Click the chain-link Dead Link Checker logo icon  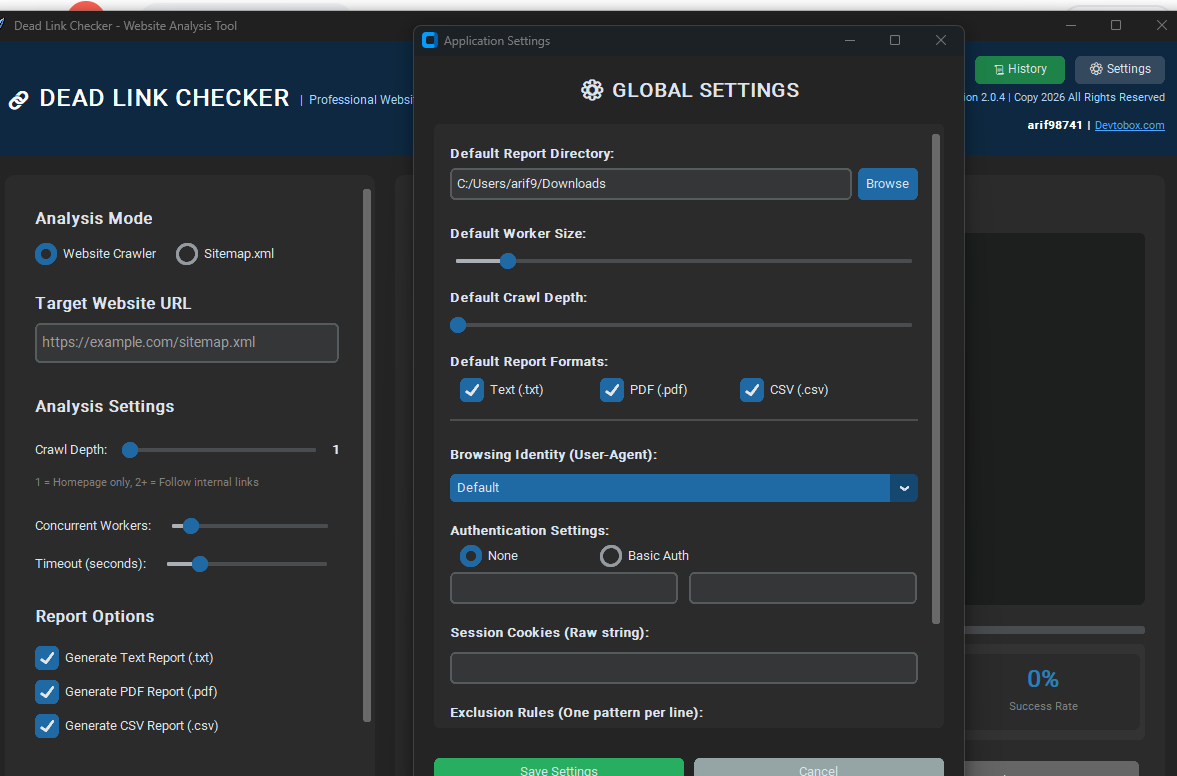point(18,99)
